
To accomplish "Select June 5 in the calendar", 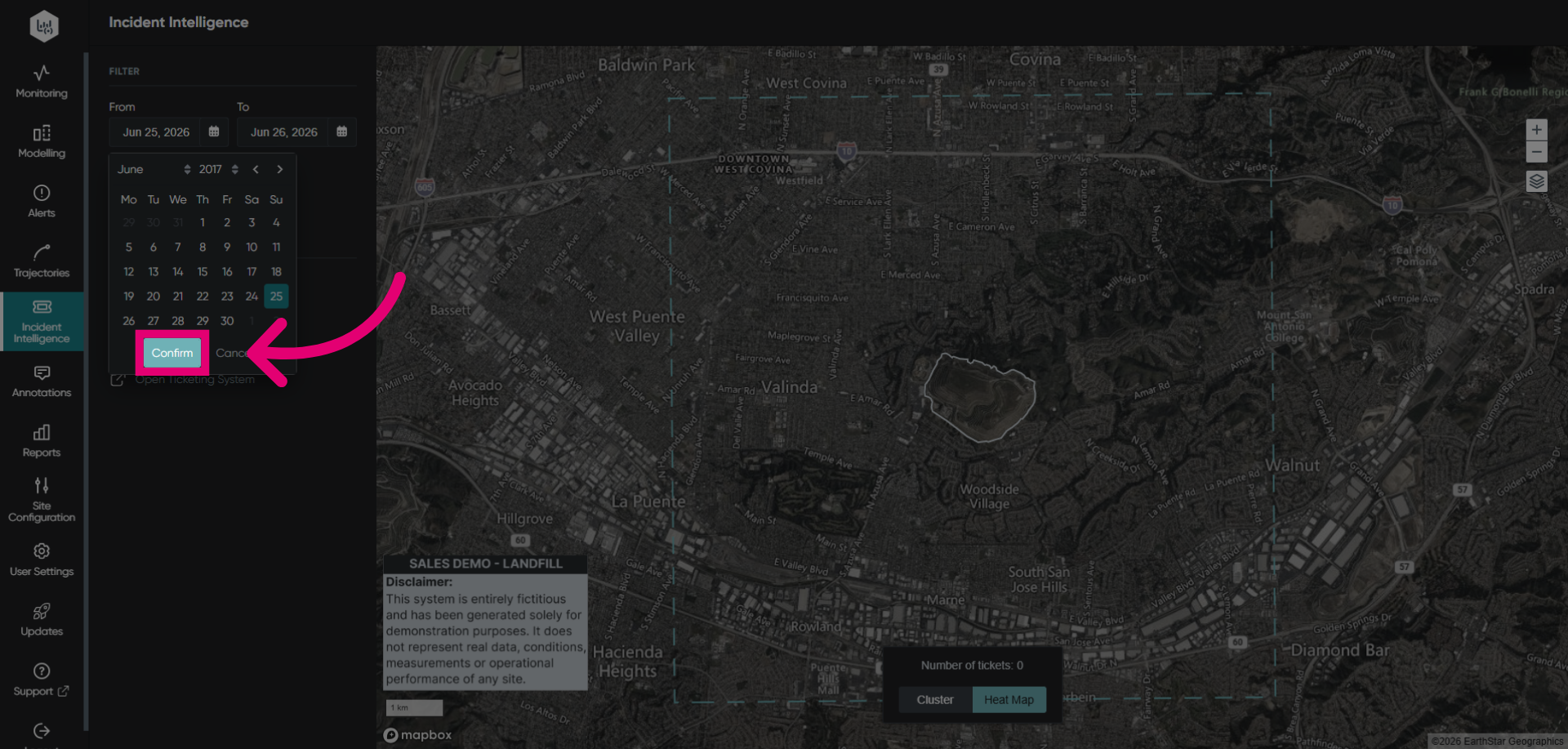I will coord(128,247).
